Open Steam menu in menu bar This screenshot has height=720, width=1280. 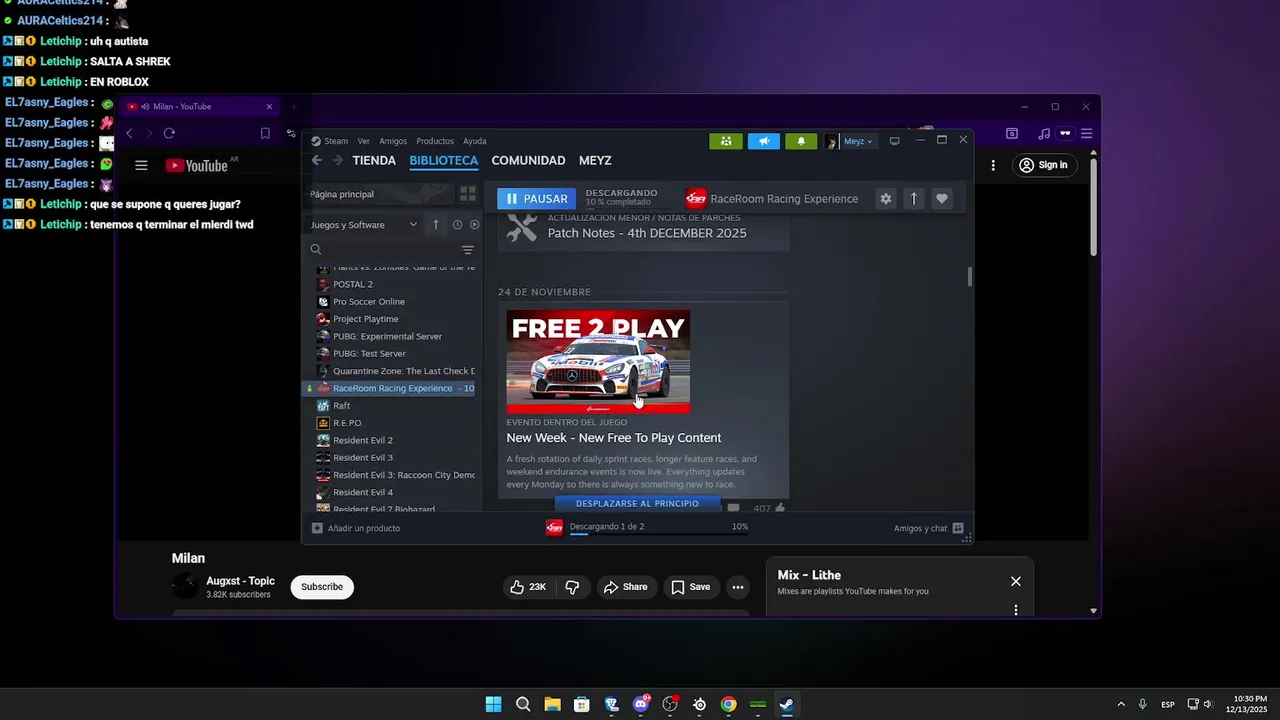[x=336, y=141]
